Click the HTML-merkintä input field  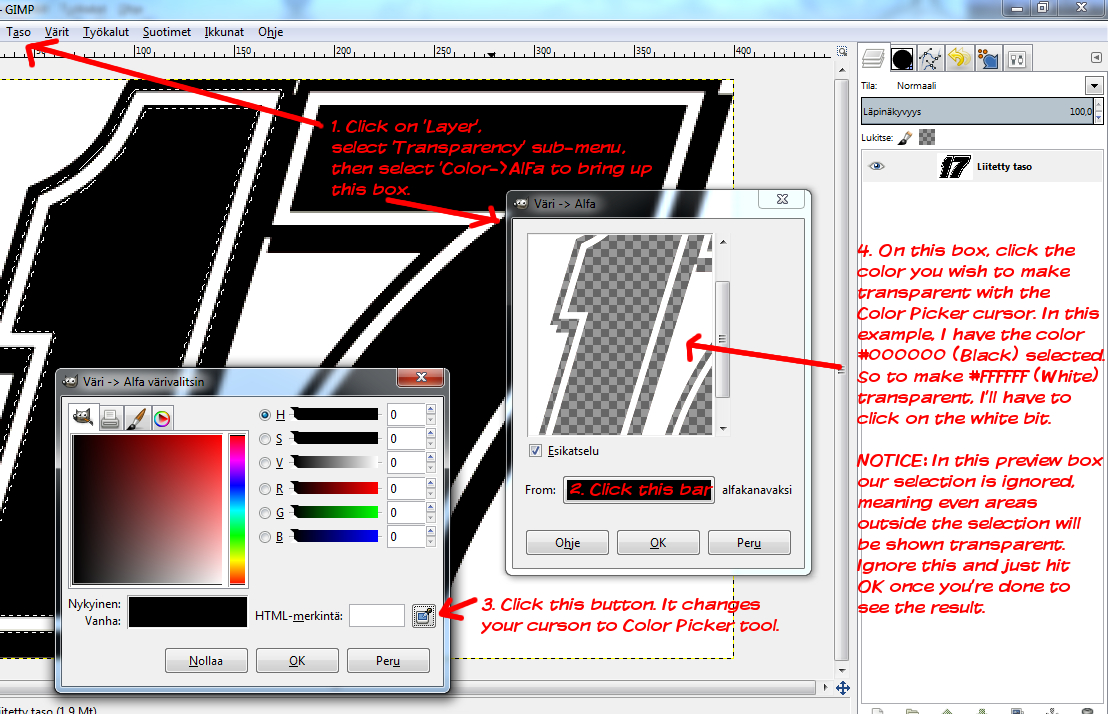(377, 616)
